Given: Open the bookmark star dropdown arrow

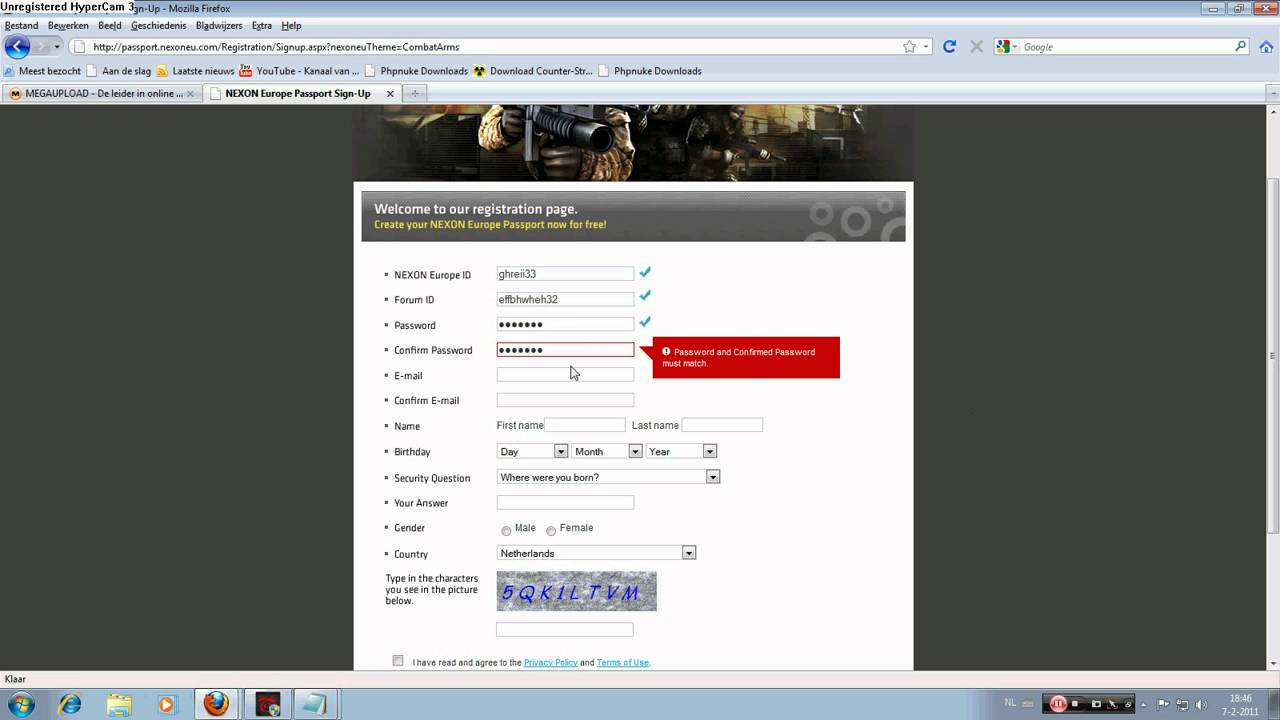Looking at the screenshot, I should 926,46.
